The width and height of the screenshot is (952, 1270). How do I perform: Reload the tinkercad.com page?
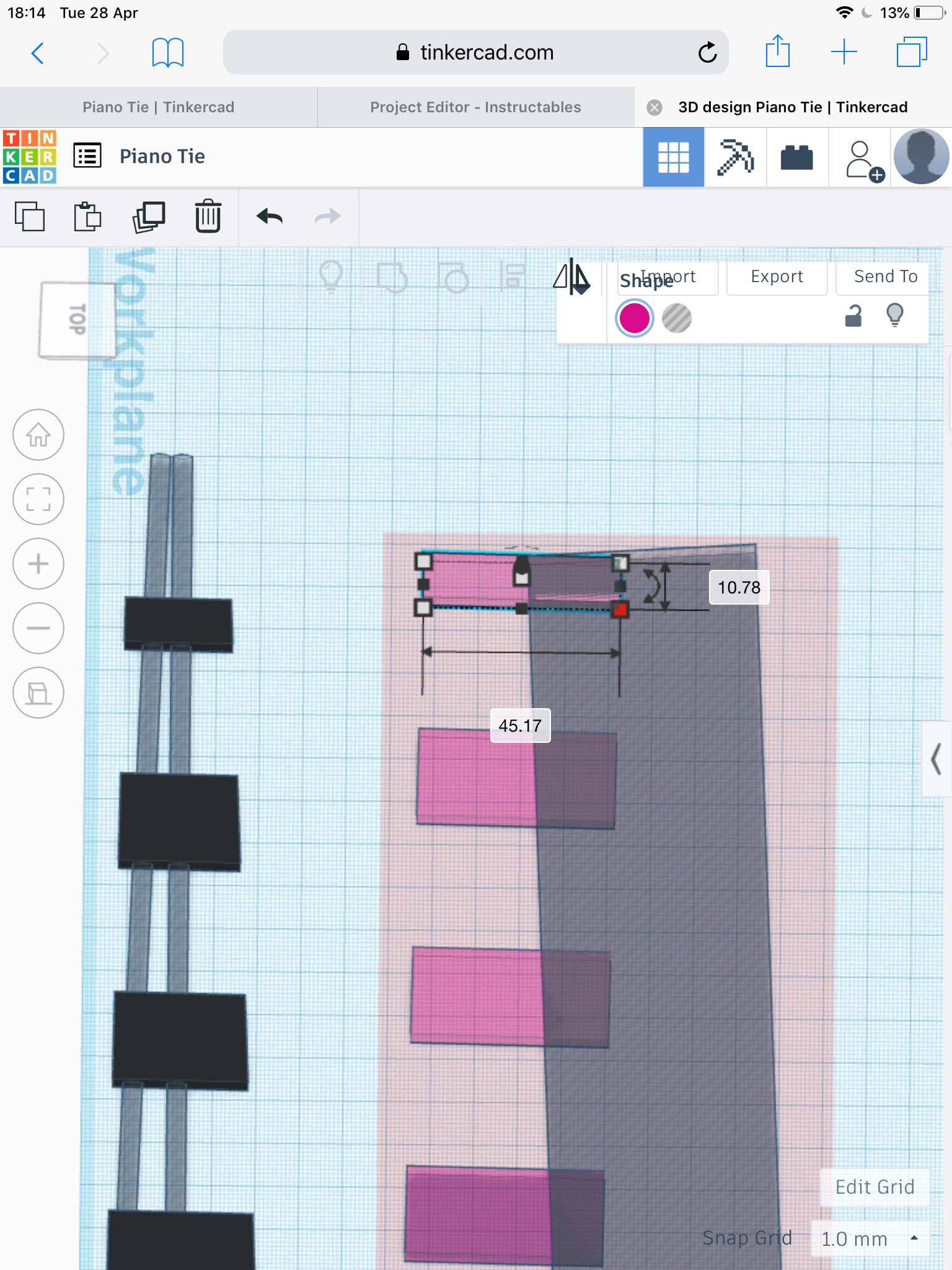tap(707, 53)
